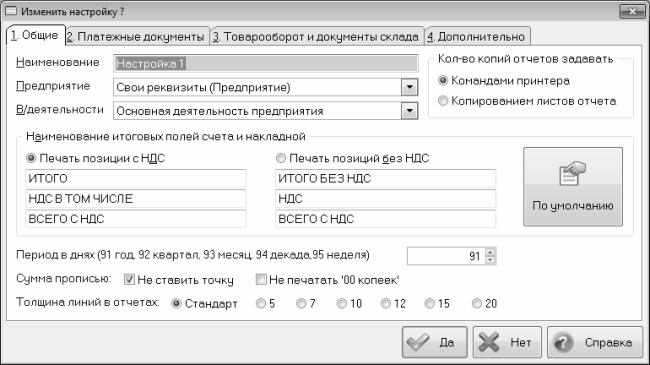This screenshot has height=365, width=650.
Task: Click the hand icon on По умолчанию button
Action: 572,174
